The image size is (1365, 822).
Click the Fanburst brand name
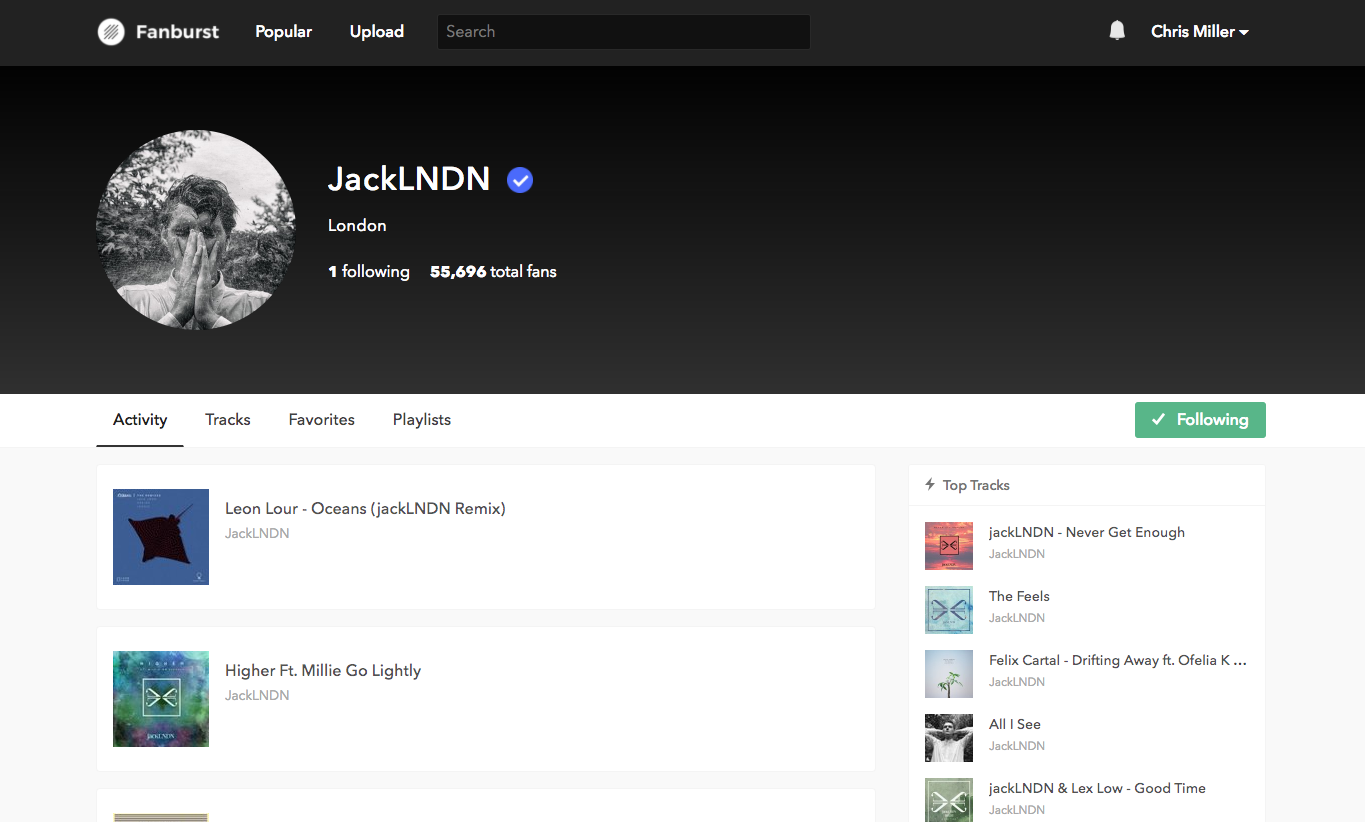[x=177, y=32]
